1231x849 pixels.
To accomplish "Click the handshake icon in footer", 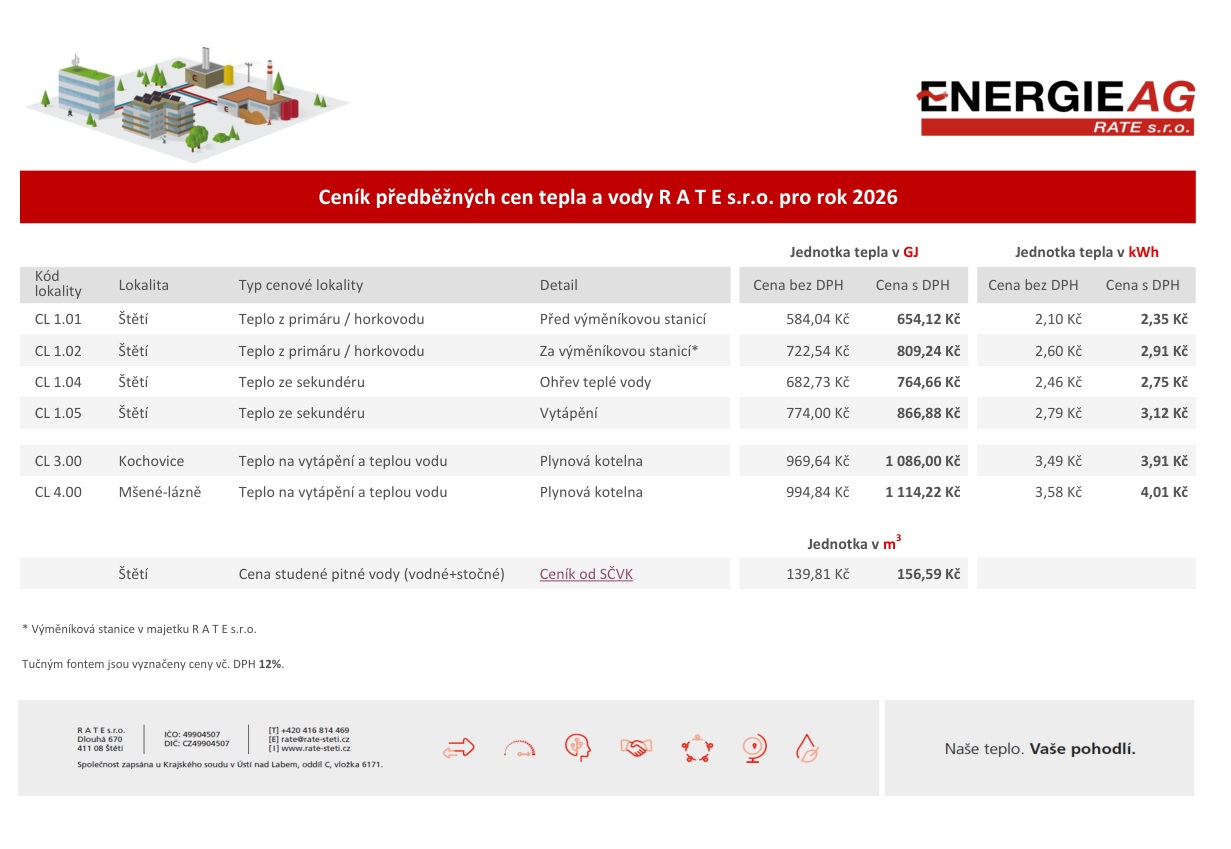I will (x=635, y=747).
